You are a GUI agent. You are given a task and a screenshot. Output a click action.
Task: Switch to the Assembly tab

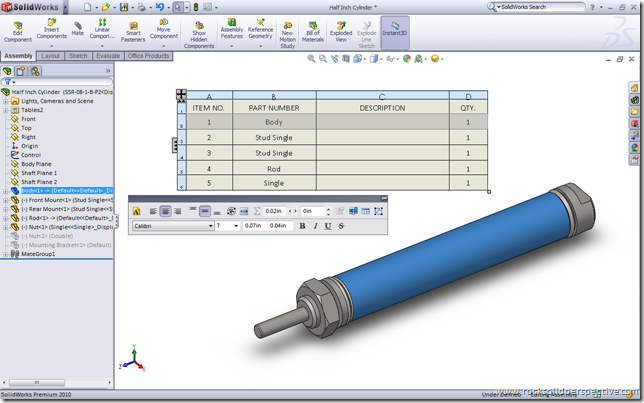point(18,56)
